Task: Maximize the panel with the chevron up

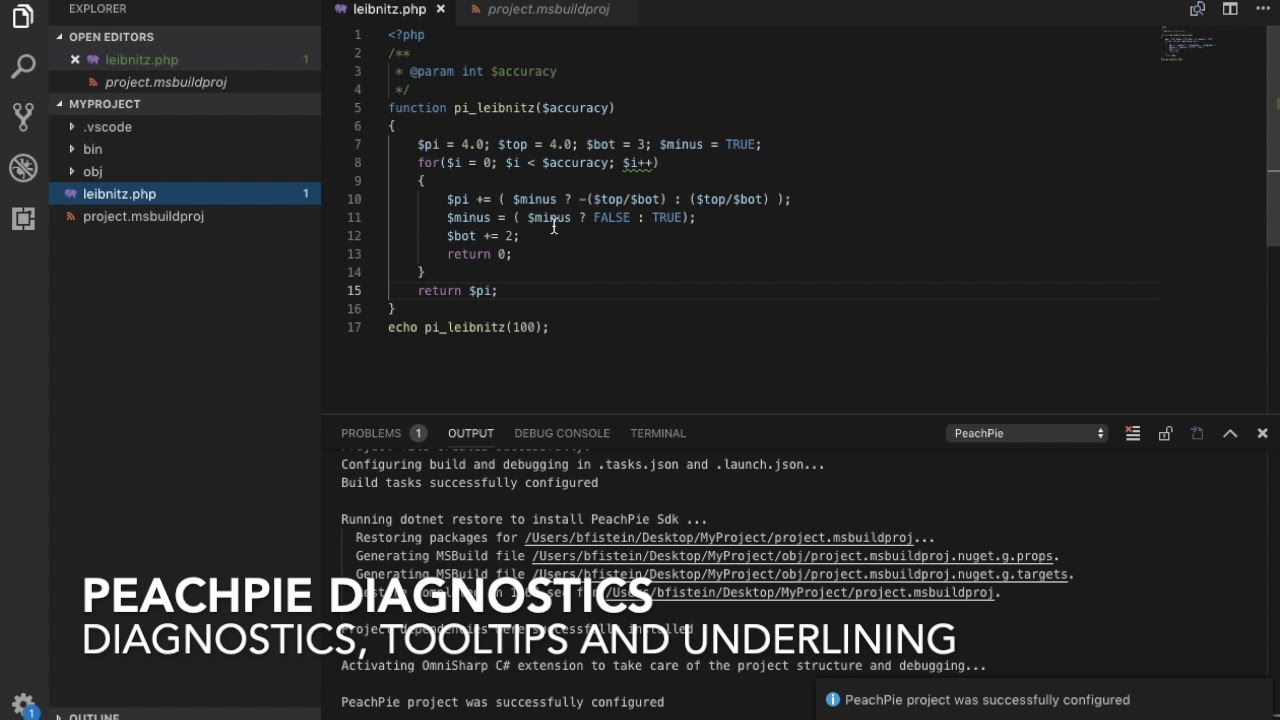Action: [1230, 433]
